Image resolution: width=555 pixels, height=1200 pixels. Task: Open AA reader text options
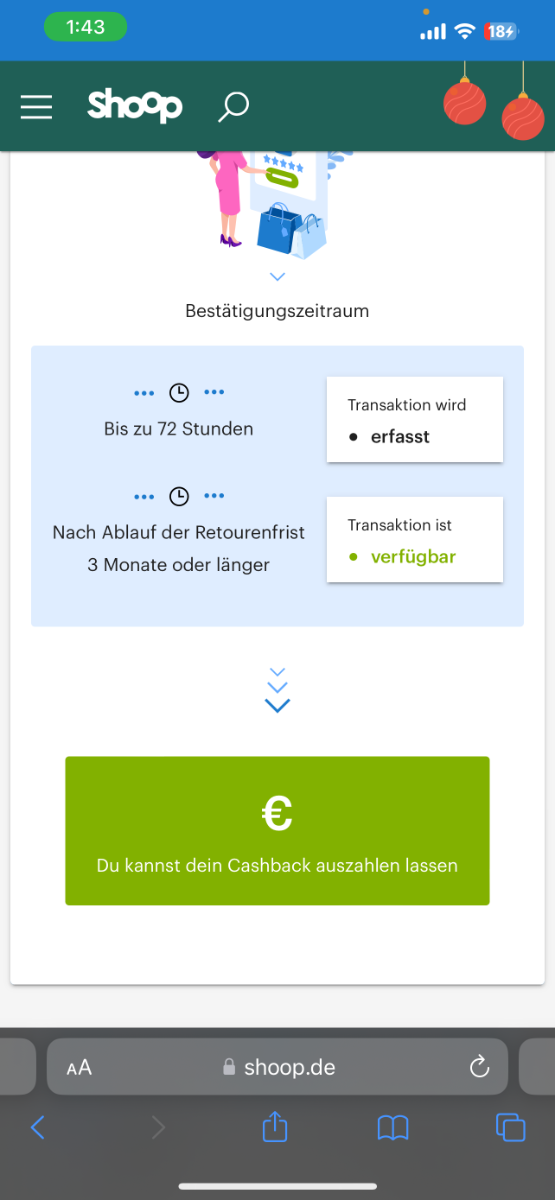(x=79, y=1067)
